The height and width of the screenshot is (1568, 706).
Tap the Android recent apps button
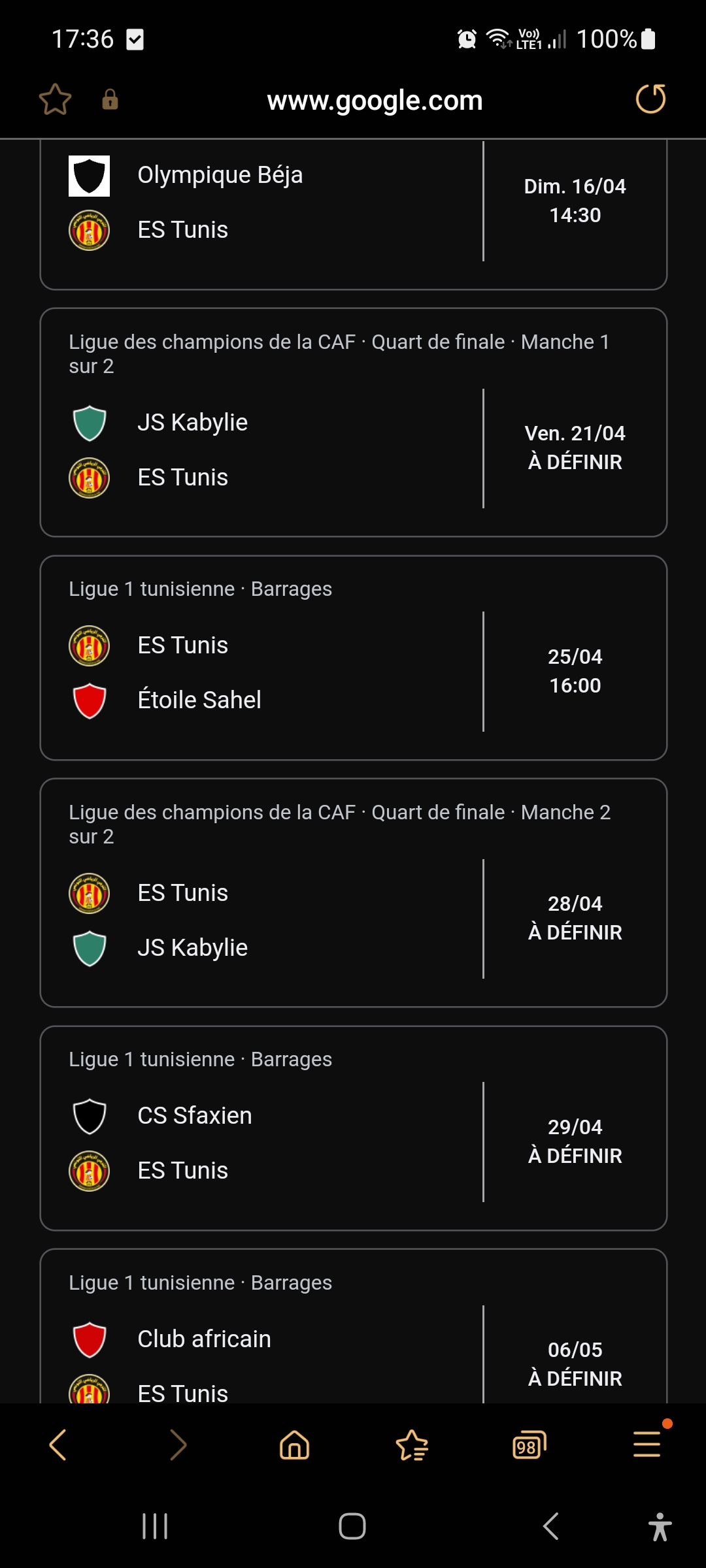coord(155,1526)
